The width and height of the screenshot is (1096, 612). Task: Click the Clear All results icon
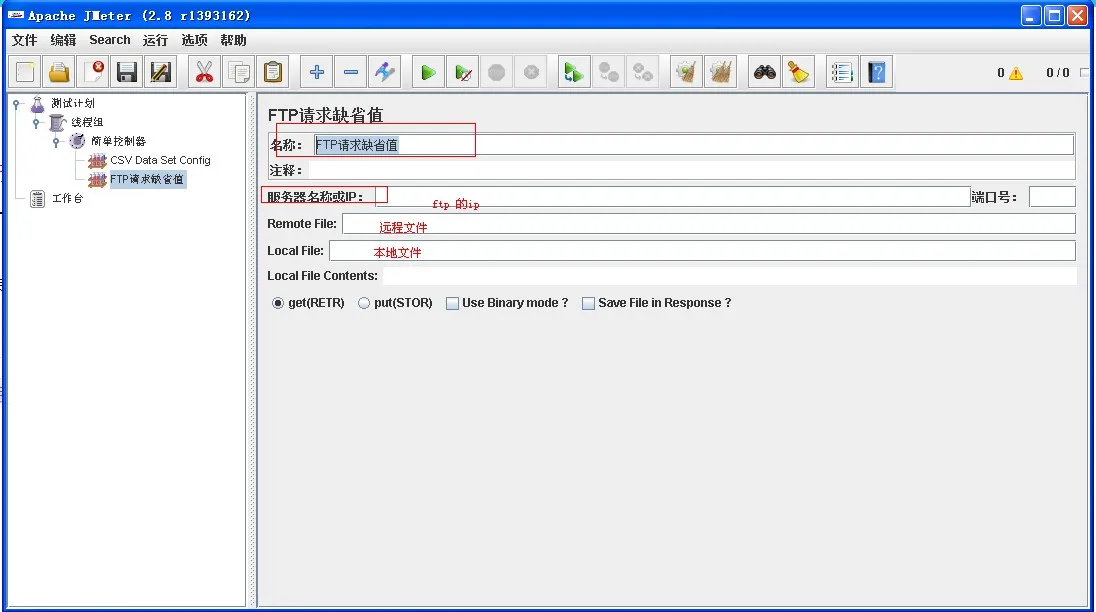click(720, 72)
